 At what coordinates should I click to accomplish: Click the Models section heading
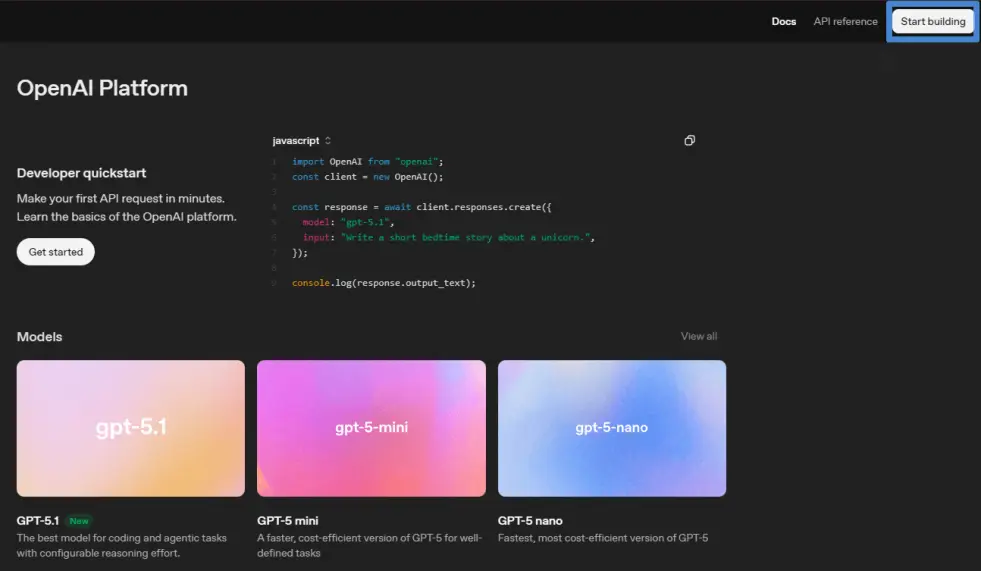click(39, 337)
